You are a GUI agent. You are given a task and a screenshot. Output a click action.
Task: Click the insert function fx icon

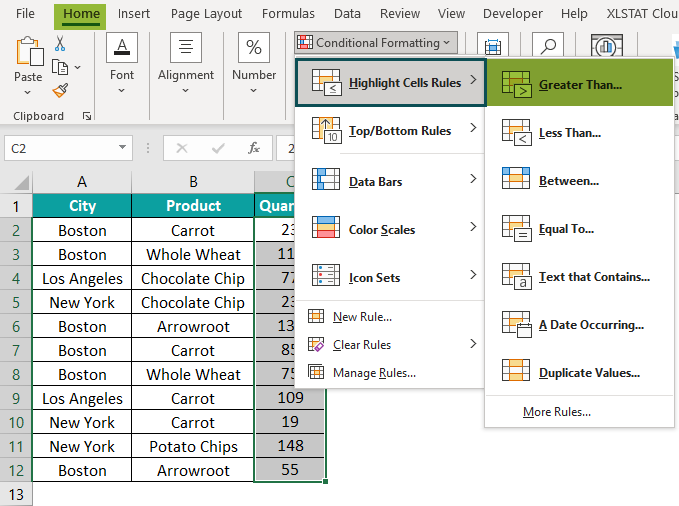pyautogui.click(x=254, y=148)
